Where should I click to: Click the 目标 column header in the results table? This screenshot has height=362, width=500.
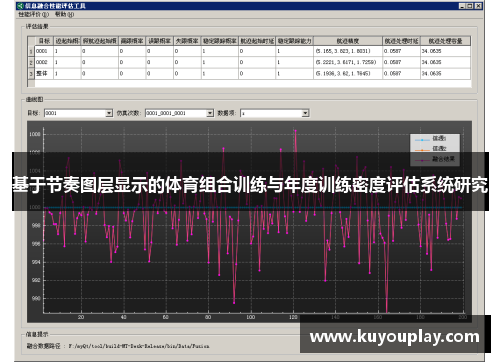(x=44, y=41)
